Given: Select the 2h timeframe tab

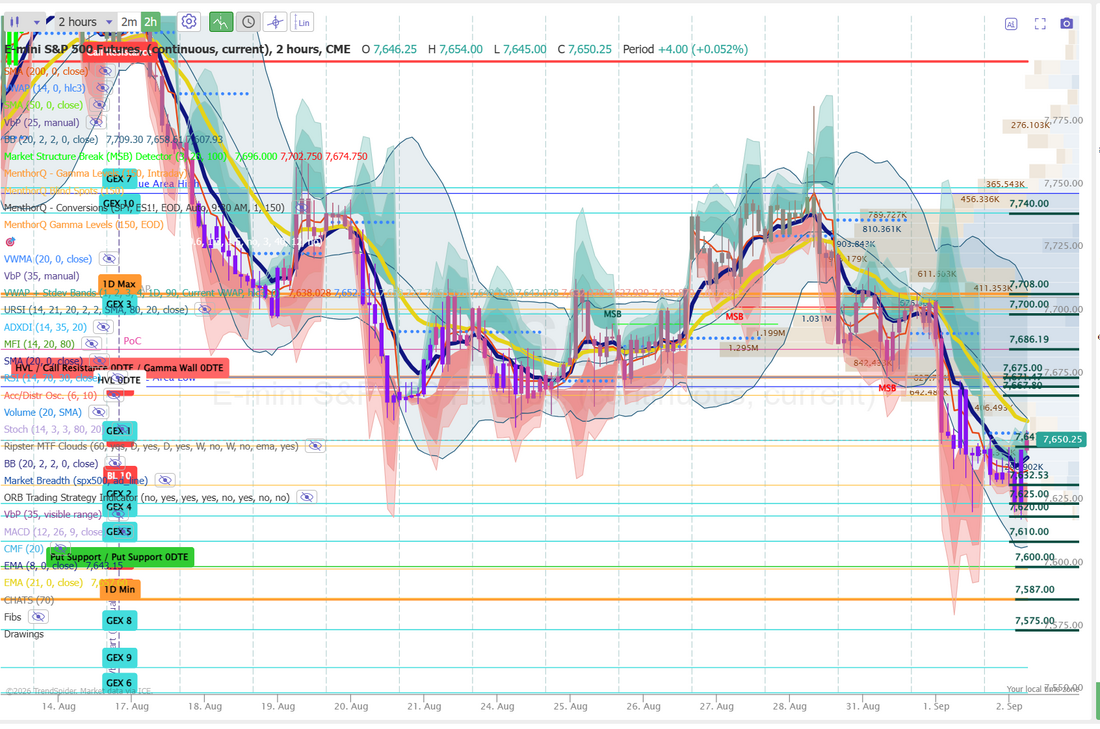Looking at the screenshot, I should (150, 22).
